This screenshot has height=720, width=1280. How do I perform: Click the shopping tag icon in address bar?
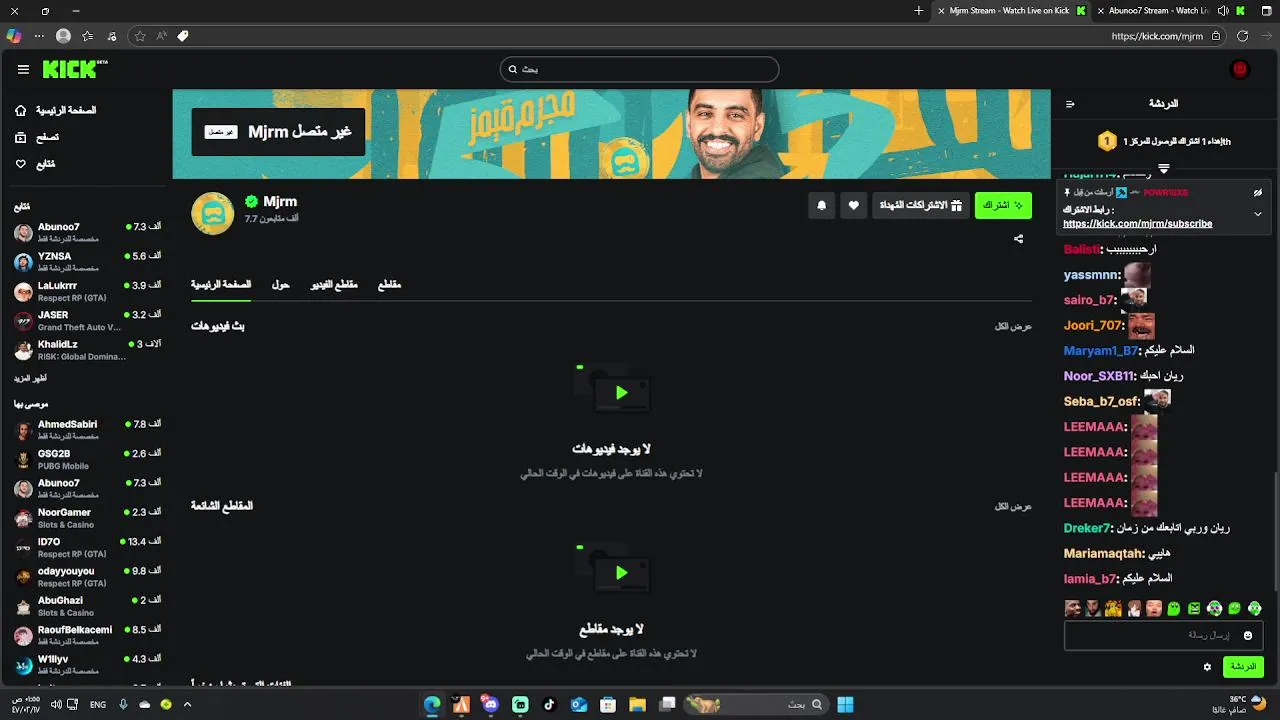point(183,36)
